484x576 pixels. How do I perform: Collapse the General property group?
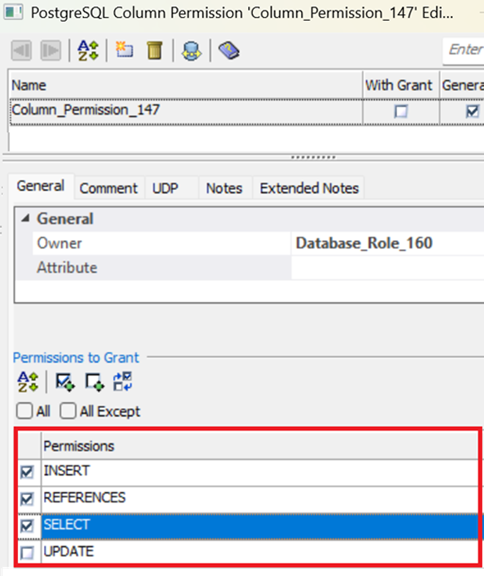[x=25, y=219]
